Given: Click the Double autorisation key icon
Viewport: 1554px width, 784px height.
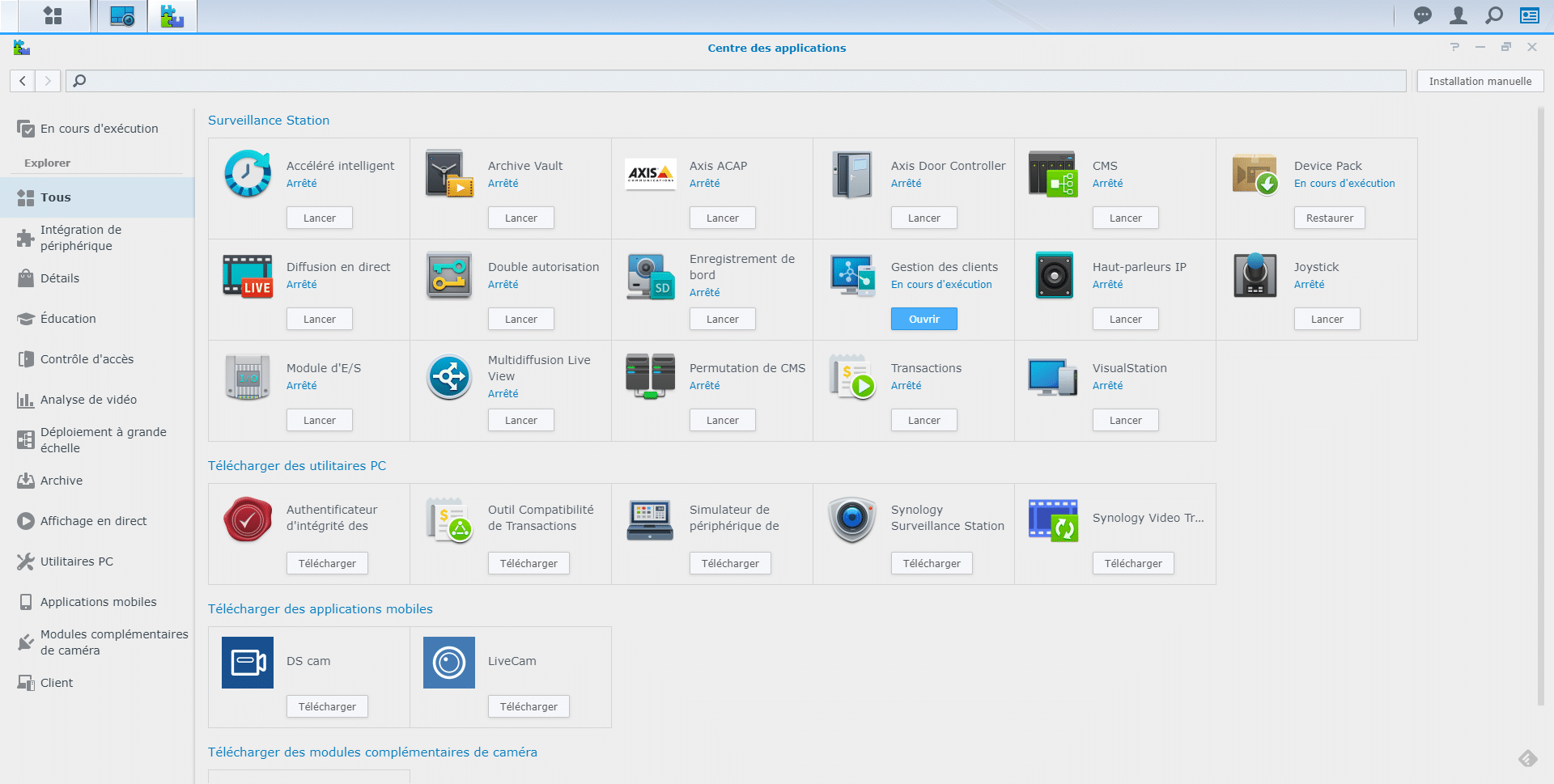Looking at the screenshot, I should click(448, 275).
